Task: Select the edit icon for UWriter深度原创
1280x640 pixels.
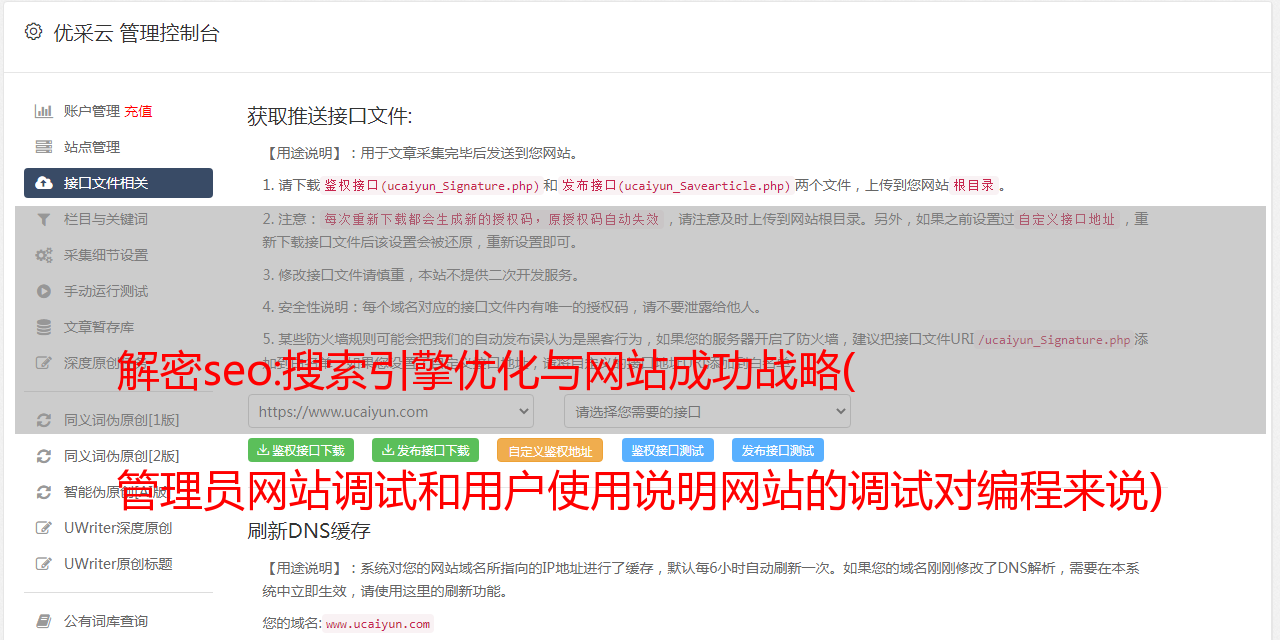Action: [x=44, y=528]
